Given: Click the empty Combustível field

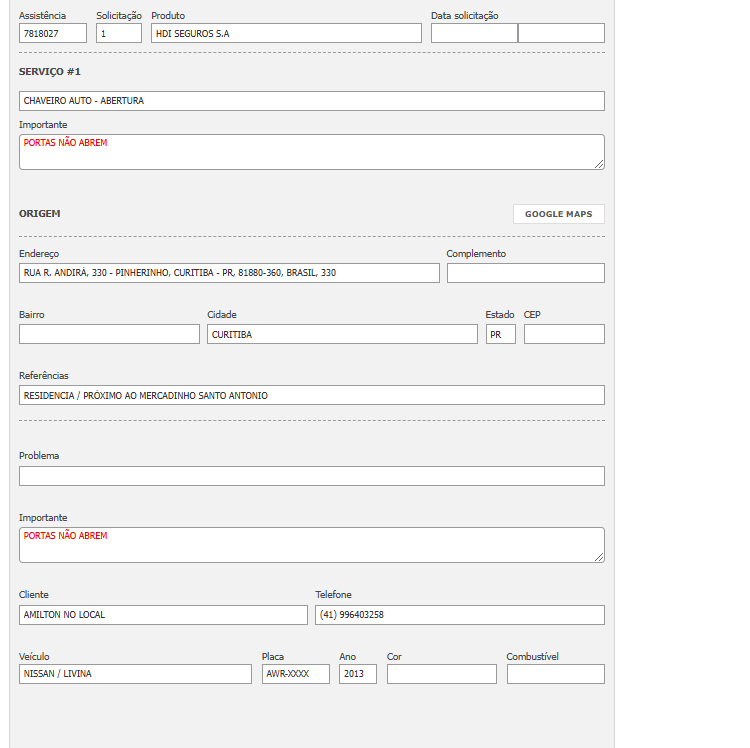Looking at the screenshot, I should pyautogui.click(x=555, y=674).
